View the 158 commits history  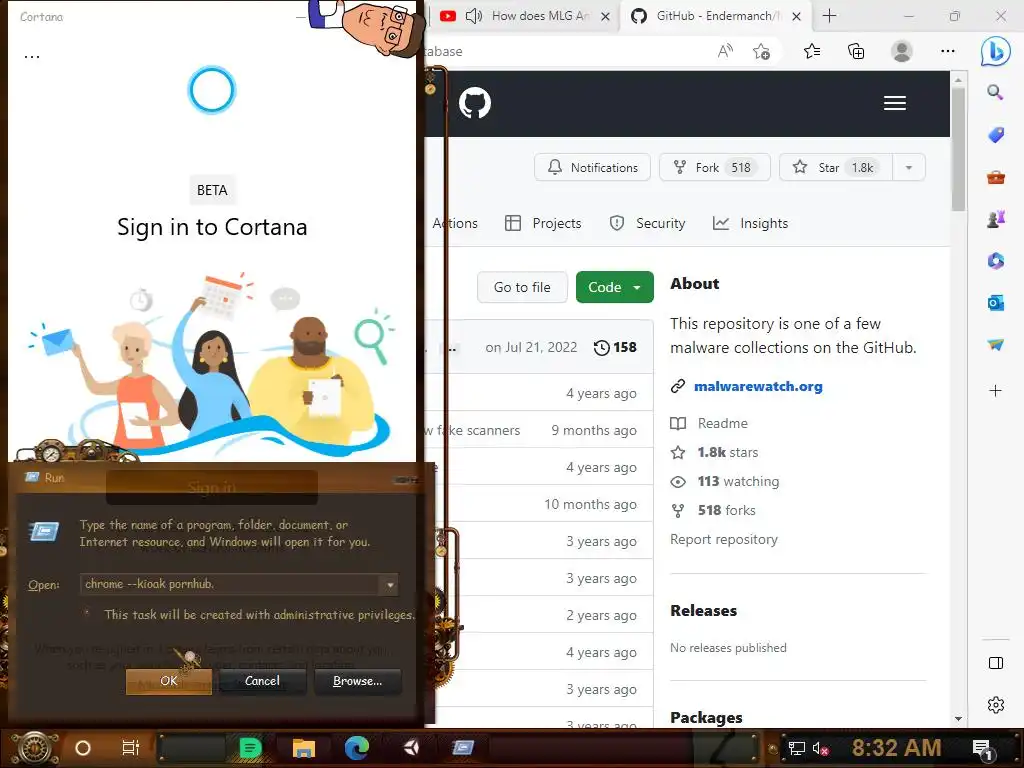(615, 347)
